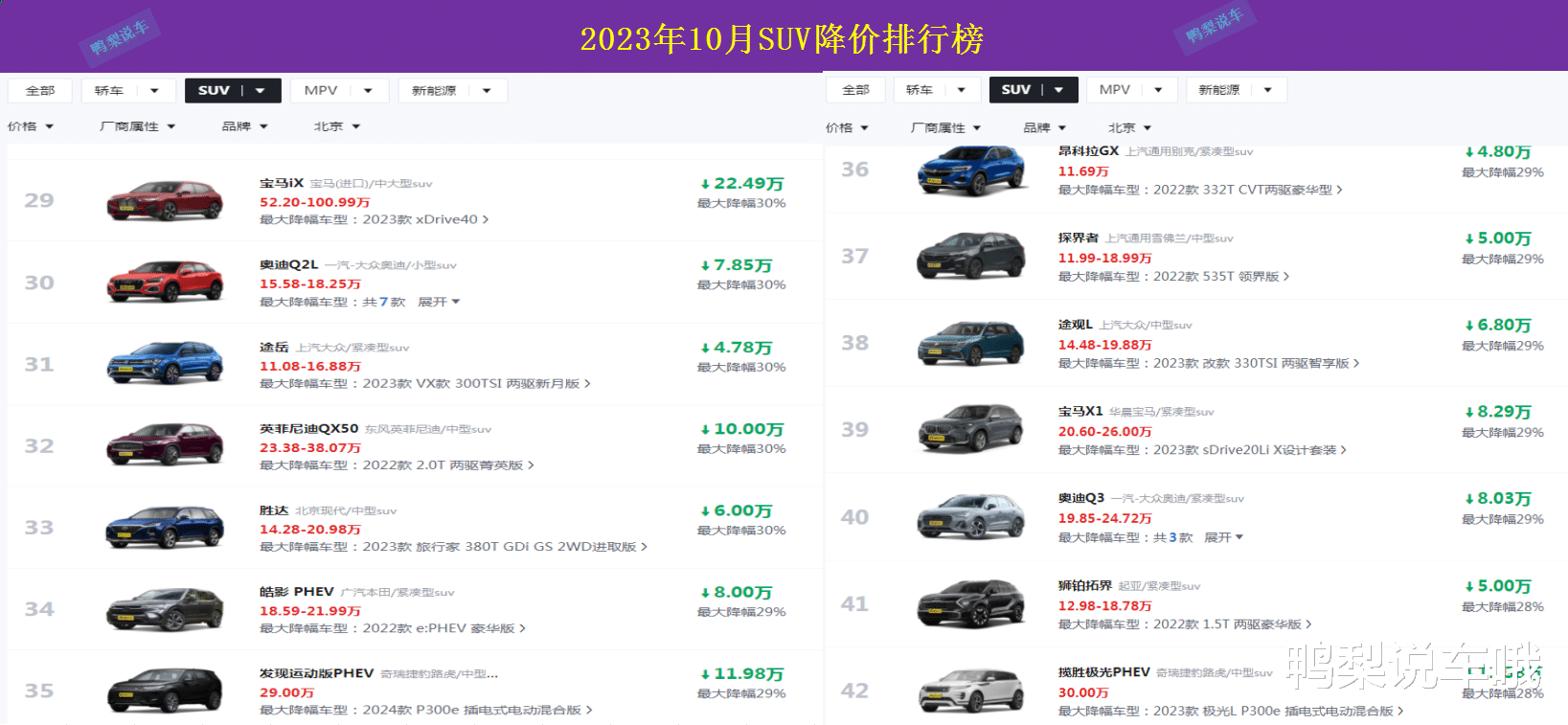
Task: Open the 宝马X1 car thumbnail
Action: 970,429
